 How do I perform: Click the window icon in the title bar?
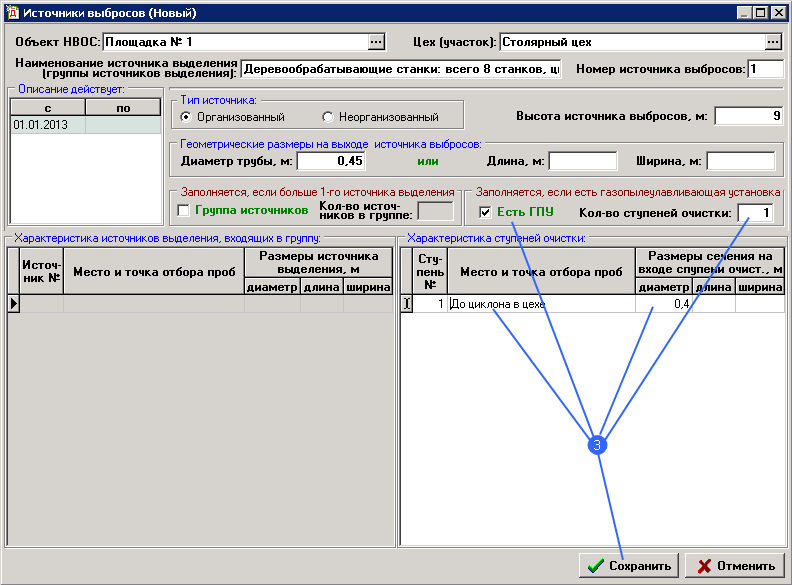point(13,13)
